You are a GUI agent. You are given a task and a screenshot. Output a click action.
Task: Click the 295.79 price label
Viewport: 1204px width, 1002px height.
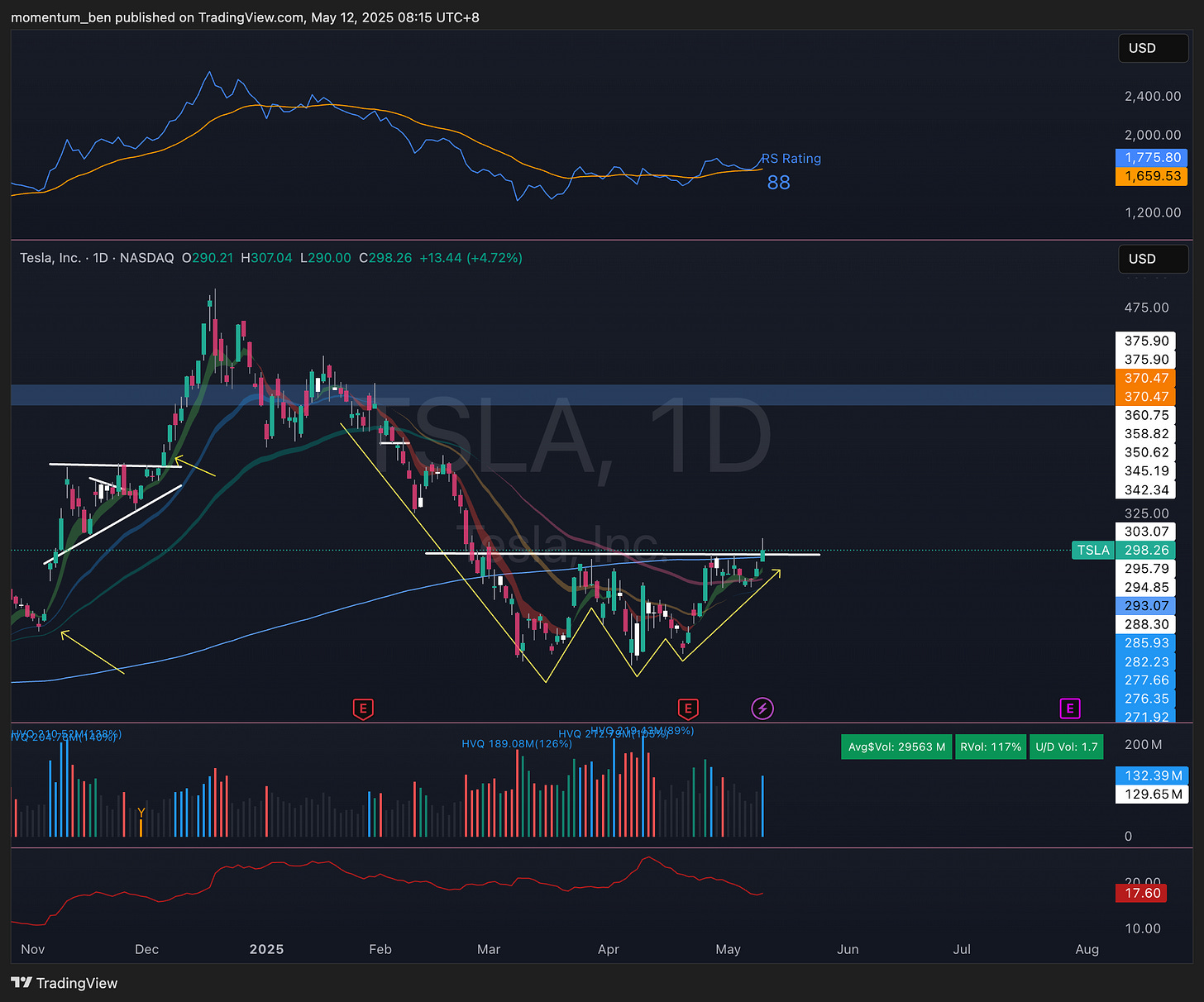1146,569
